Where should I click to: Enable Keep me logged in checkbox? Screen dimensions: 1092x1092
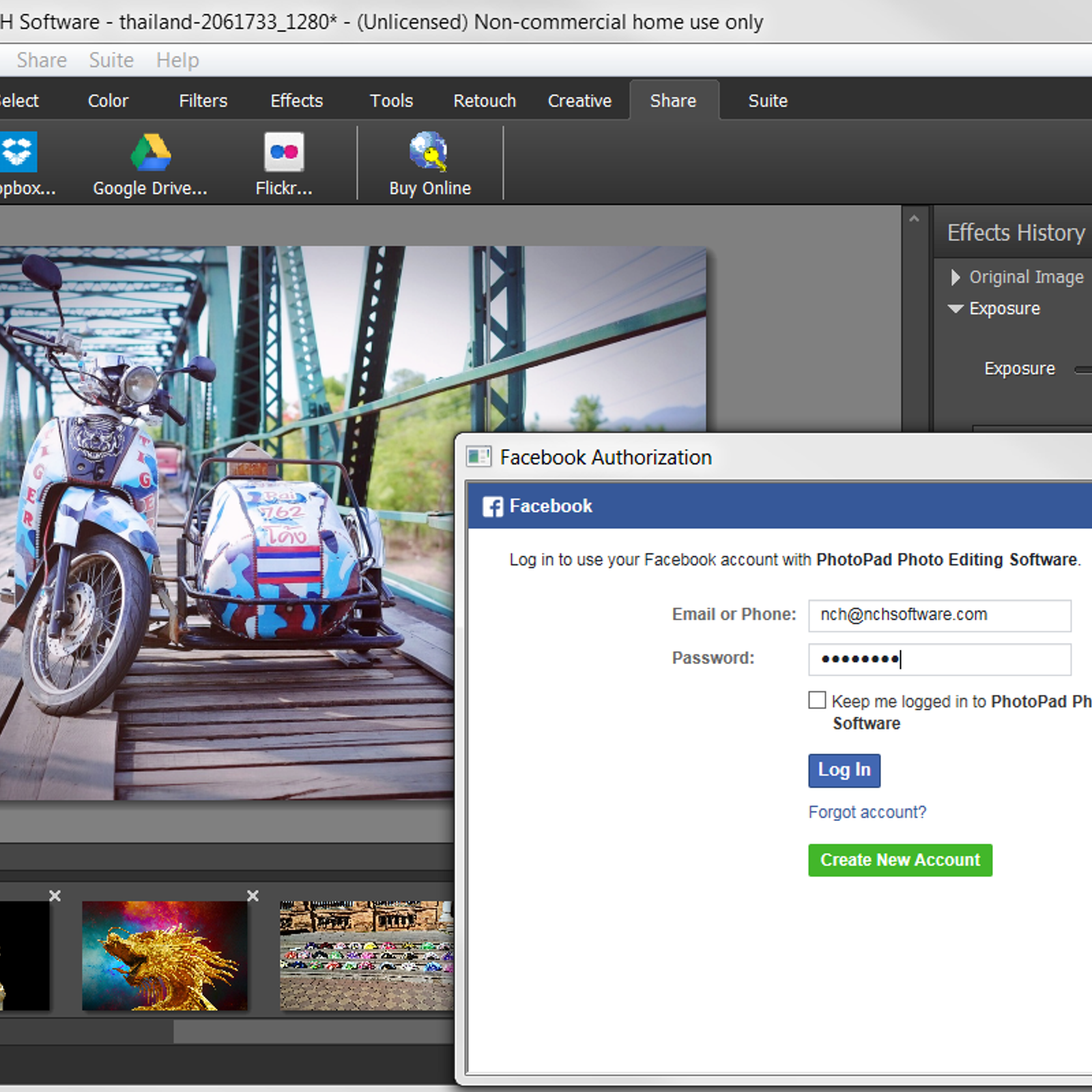[x=817, y=700]
